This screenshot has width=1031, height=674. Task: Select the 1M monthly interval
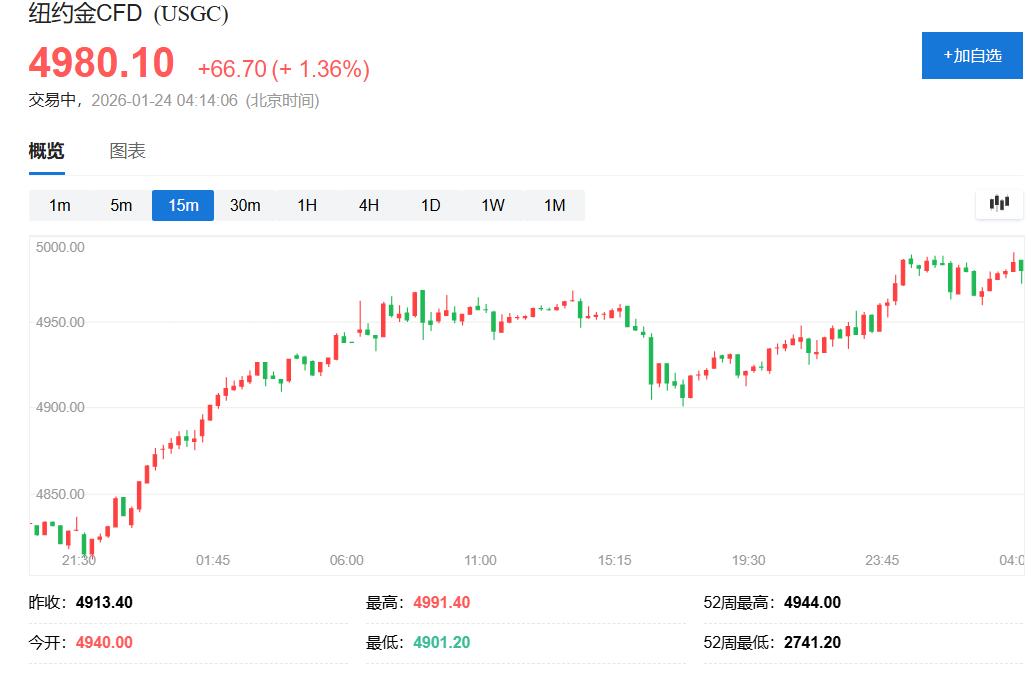554,205
